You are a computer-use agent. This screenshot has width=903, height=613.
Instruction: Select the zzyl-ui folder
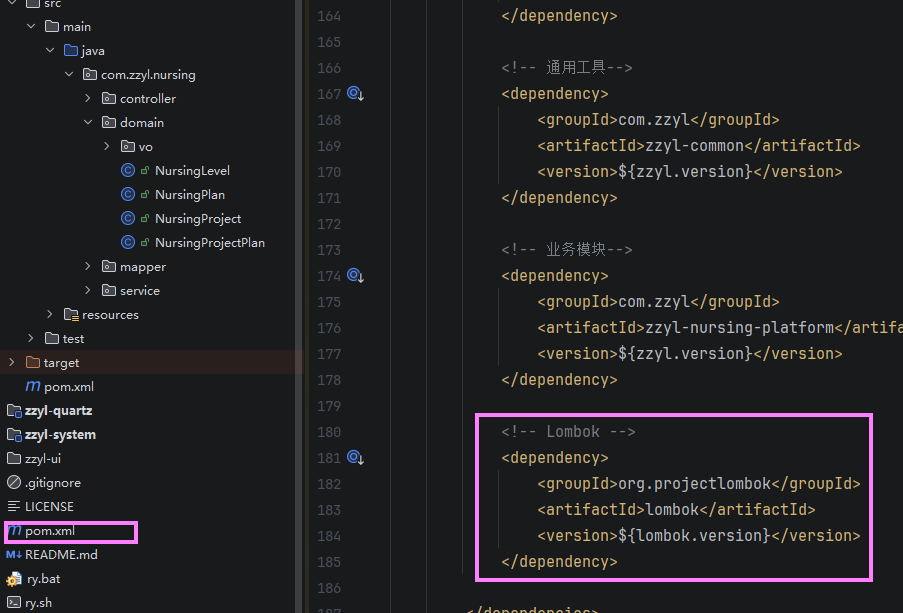(x=43, y=459)
